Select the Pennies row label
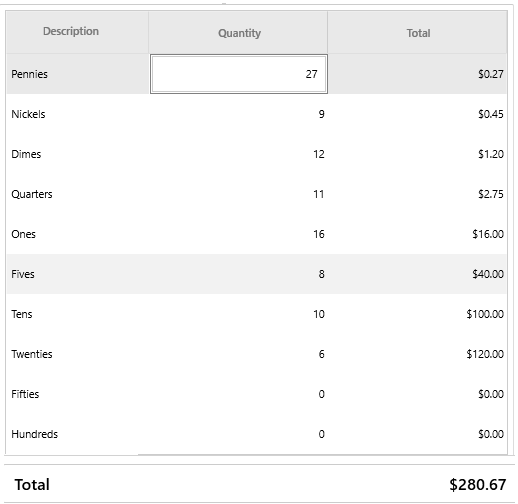518x504 pixels. [x=29, y=74]
